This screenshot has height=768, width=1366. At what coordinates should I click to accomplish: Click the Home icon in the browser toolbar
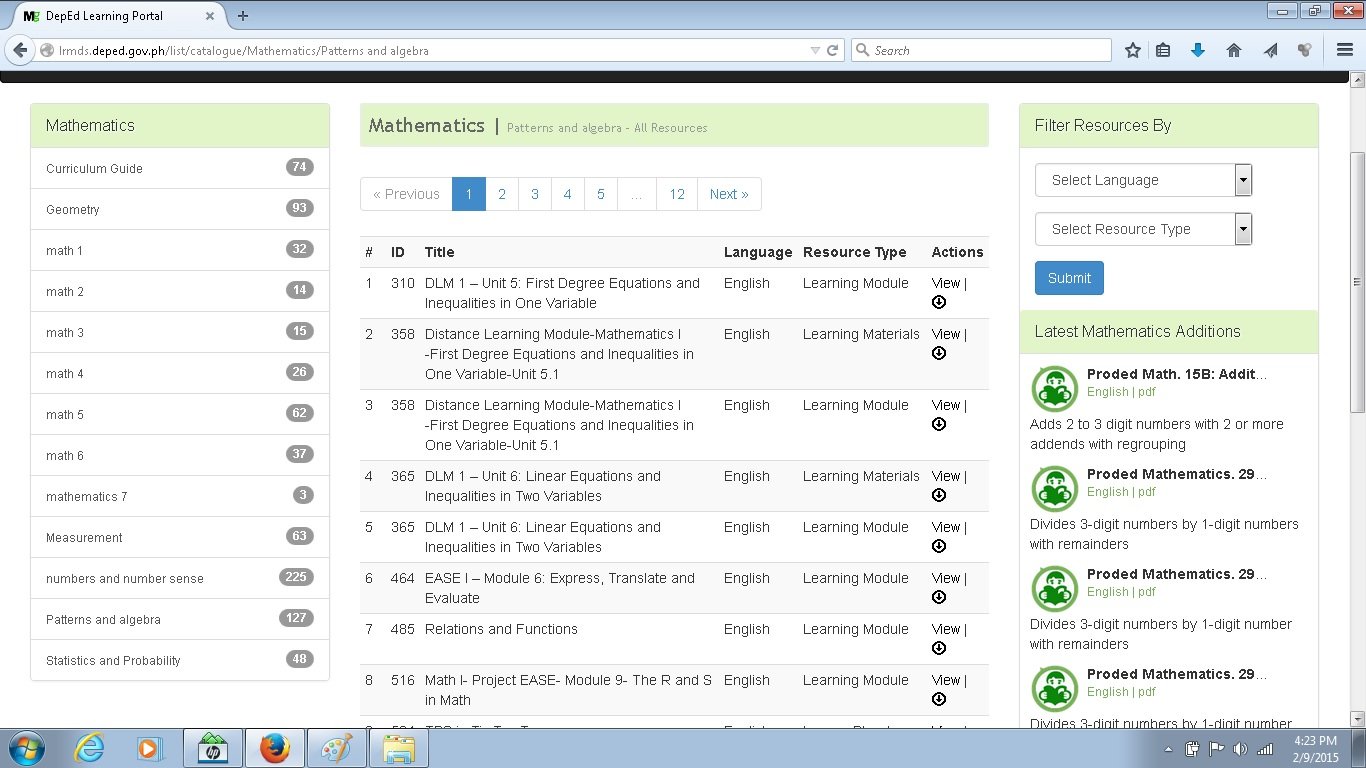1233,49
